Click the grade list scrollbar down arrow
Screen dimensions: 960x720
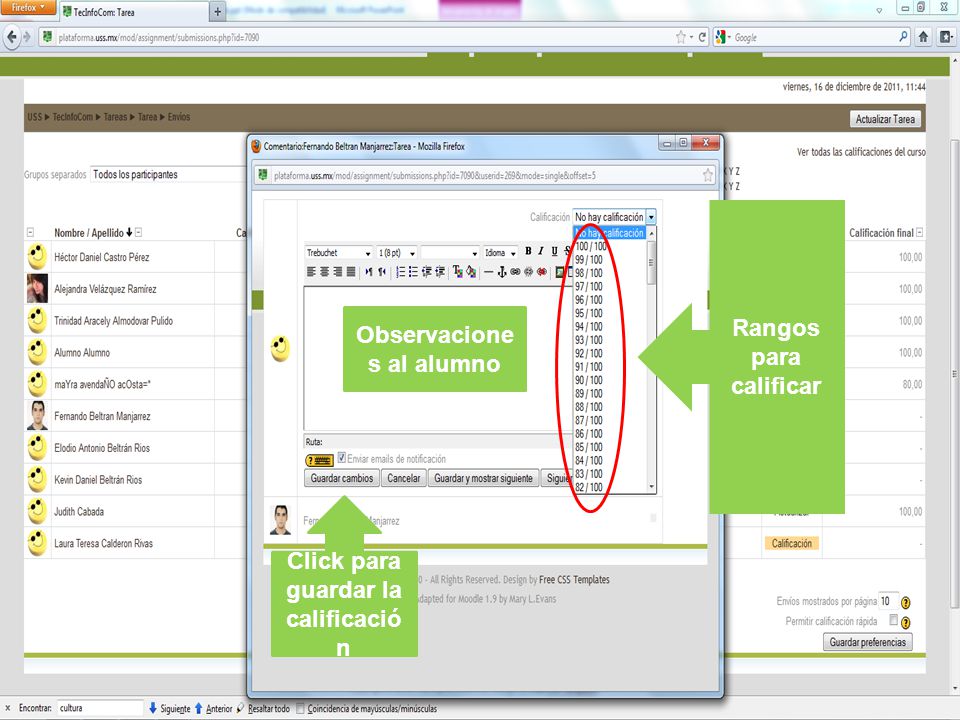click(x=651, y=487)
